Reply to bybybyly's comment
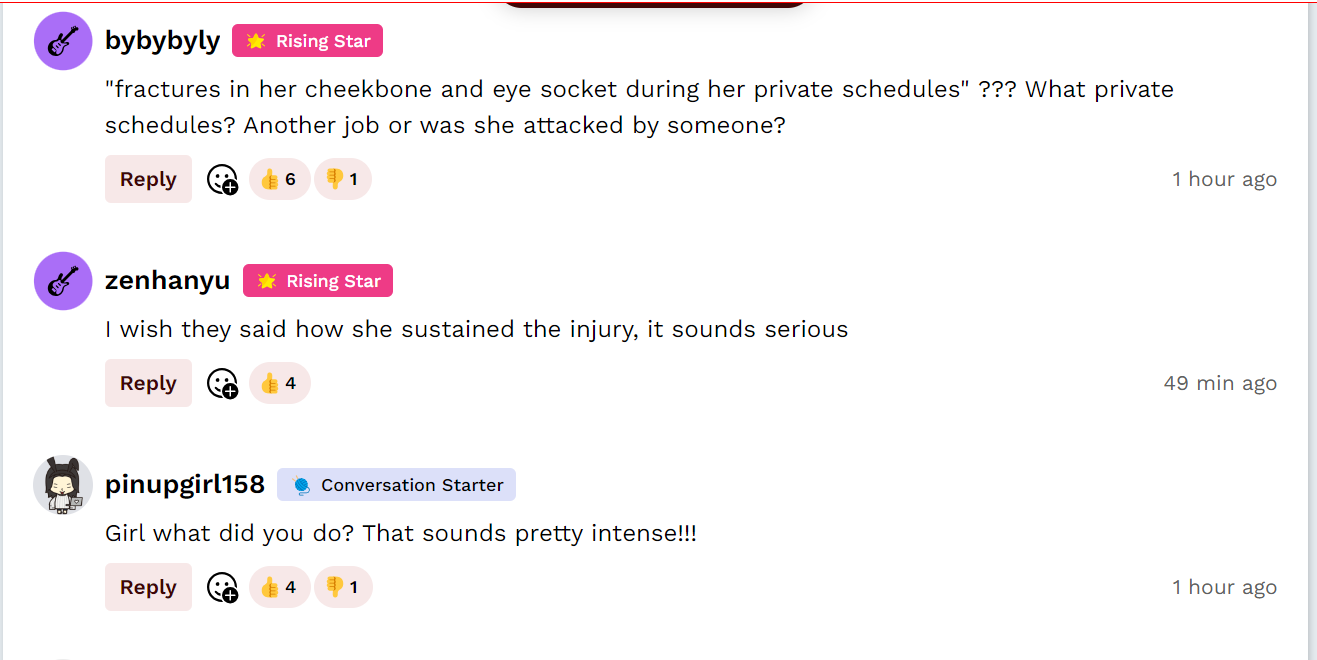 point(148,180)
